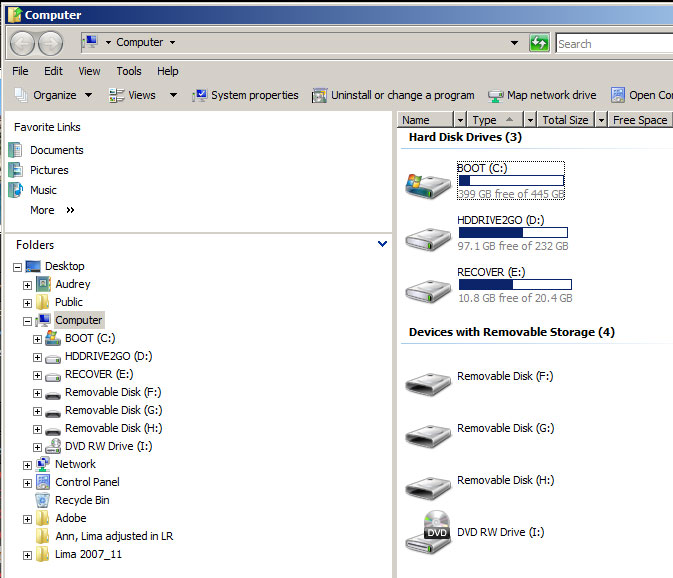This screenshot has width=673, height=578.
Task: Click the green refresh icon in address bar
Action: 539,43
